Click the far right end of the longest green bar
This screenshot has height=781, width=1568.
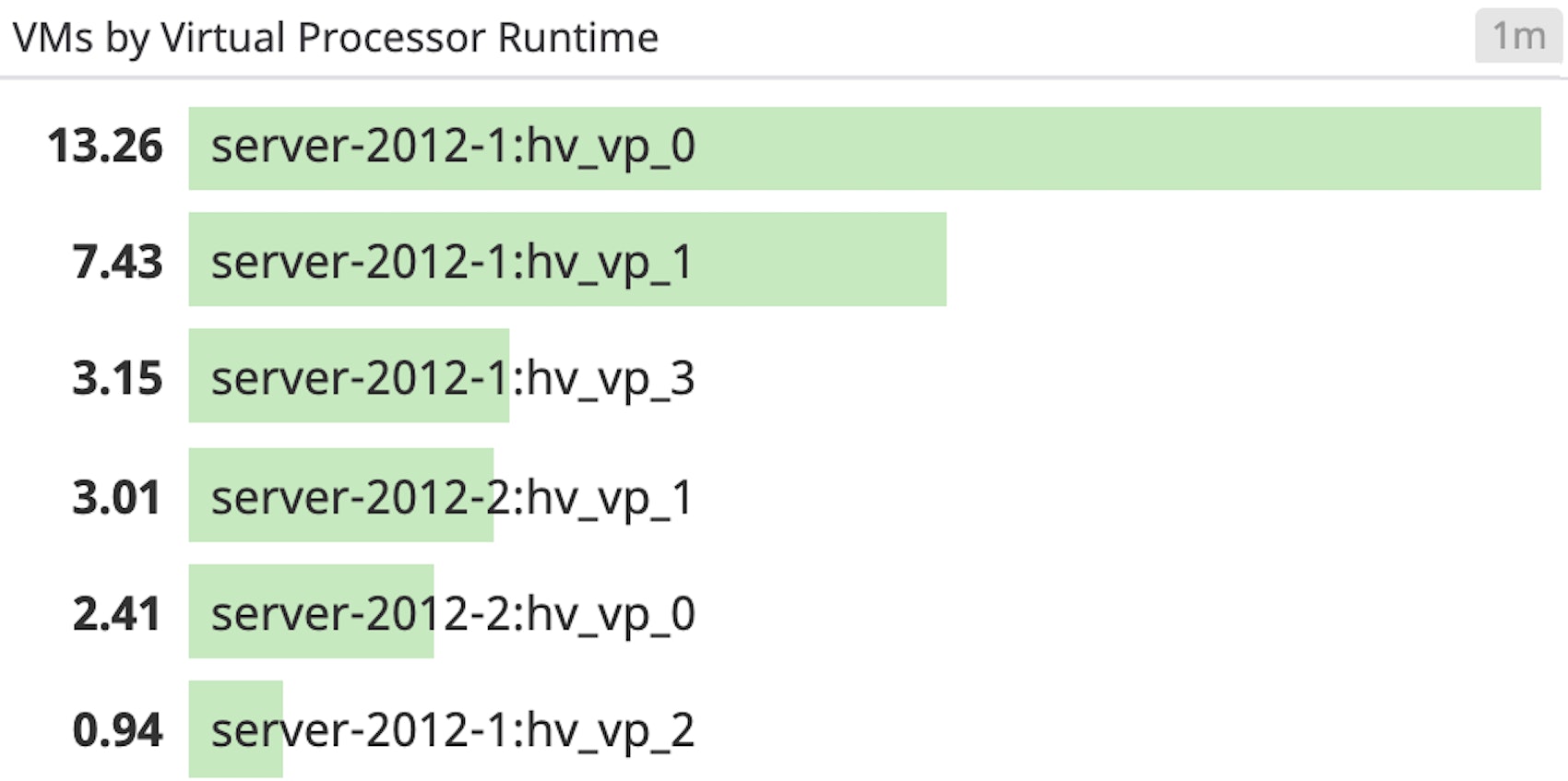point(1531,148)
